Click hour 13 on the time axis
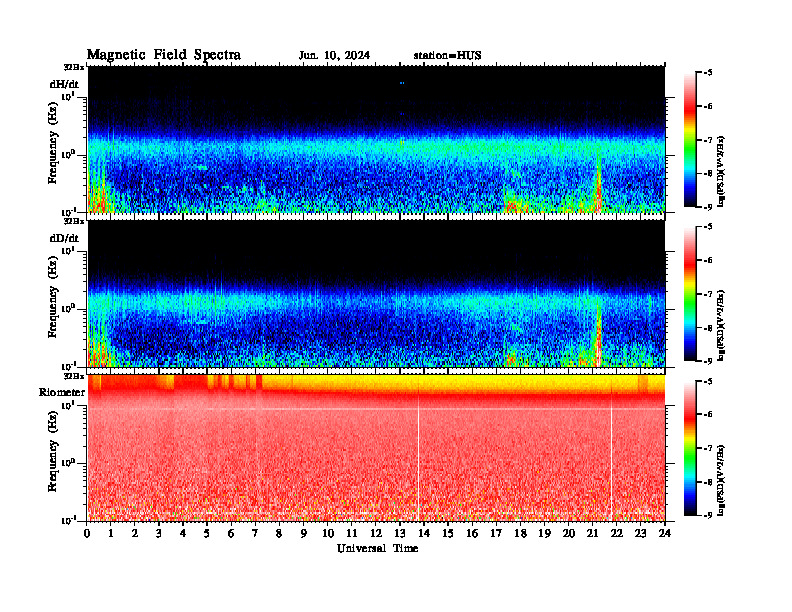The height and width of the screenshot is (612, 792). (400, 534)
